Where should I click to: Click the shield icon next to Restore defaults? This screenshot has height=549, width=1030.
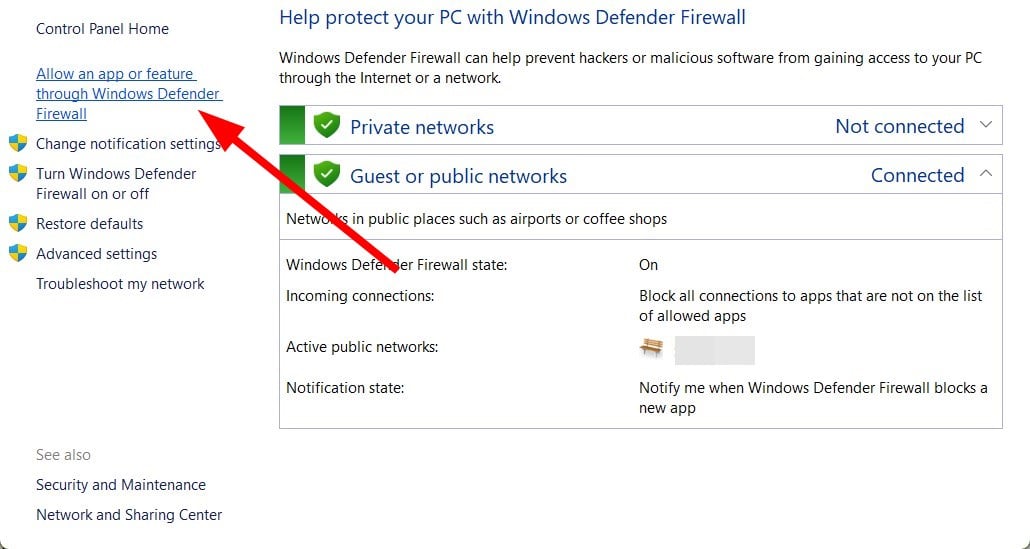point(18,223)
